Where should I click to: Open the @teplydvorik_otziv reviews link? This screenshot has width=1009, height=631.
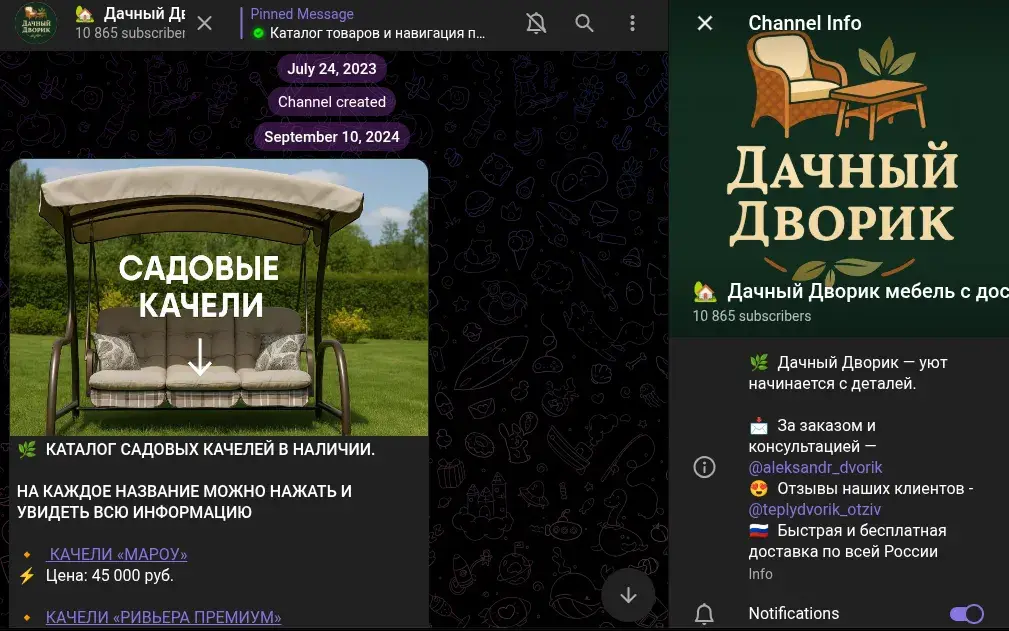(x=815, y=509)
